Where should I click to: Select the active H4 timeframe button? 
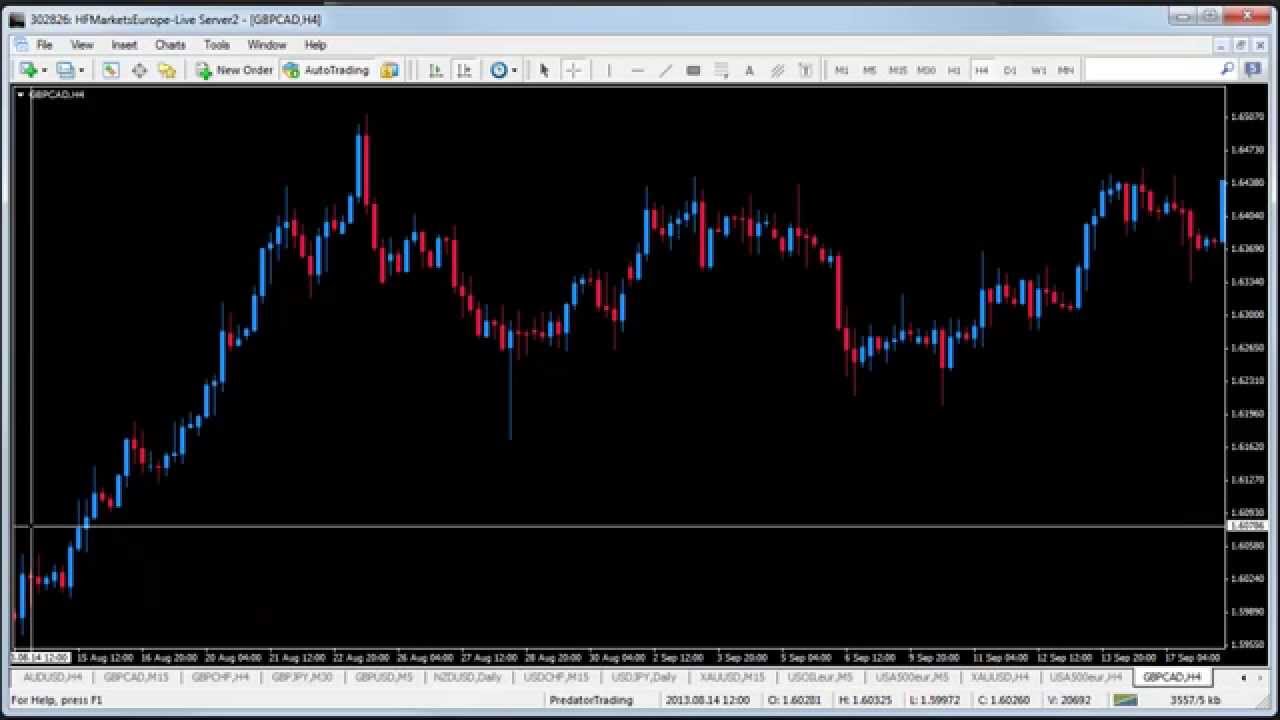point(982,70)
